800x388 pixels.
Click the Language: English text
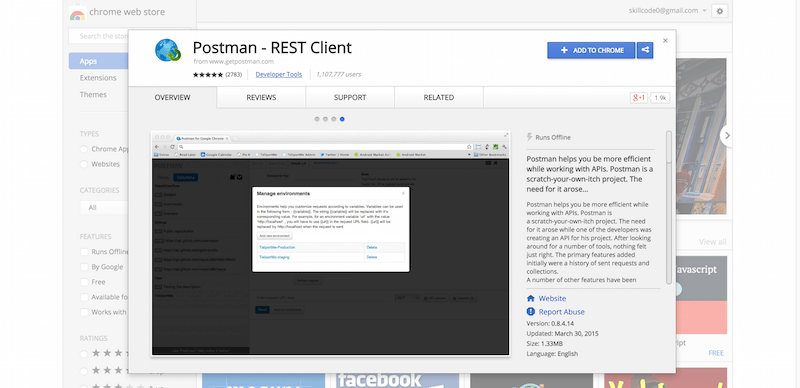click(552, 353)
